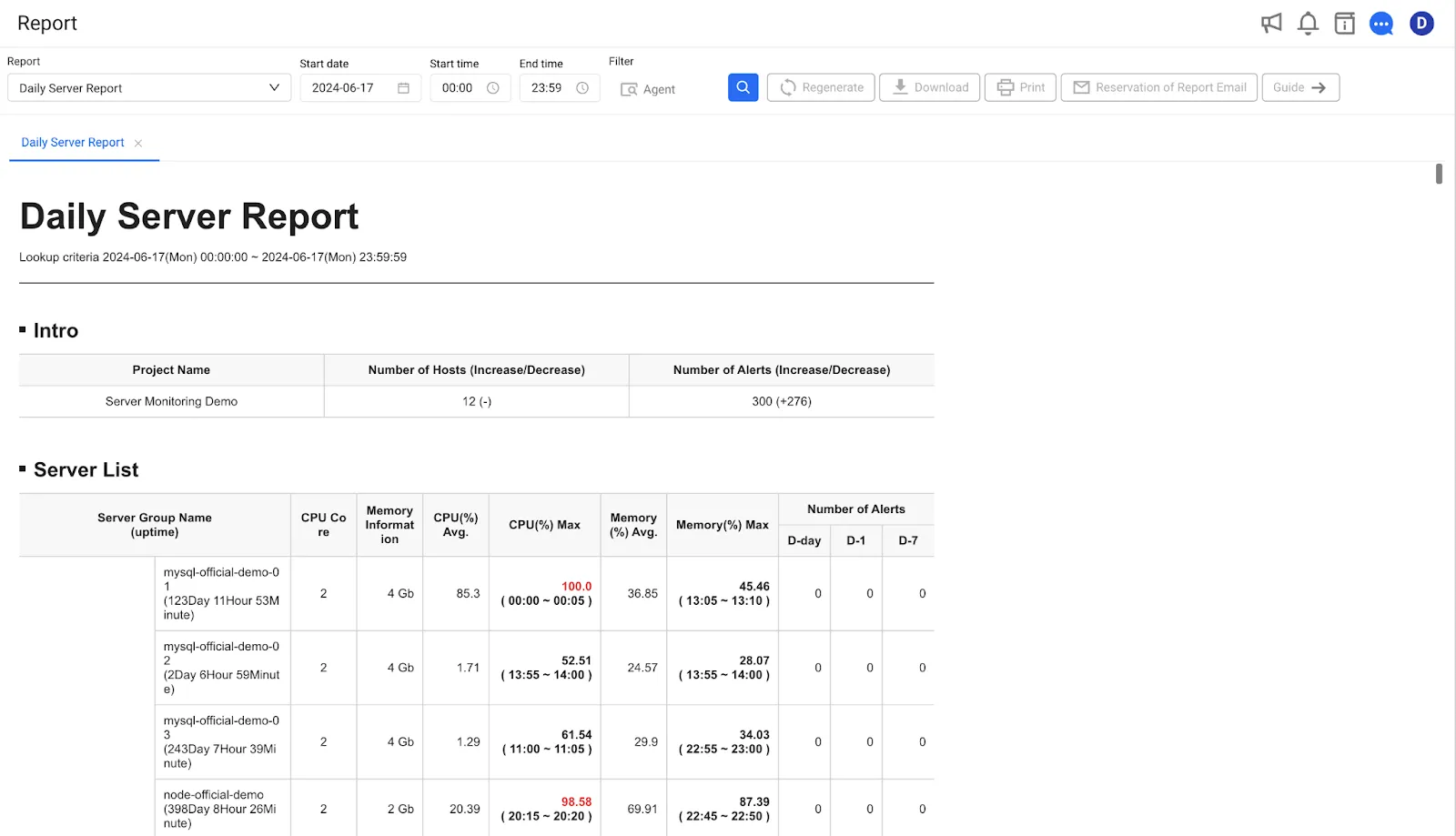Click the clock icon in End time
Image resolution: width=1456 pixels, height=836 pixels.
point(582,88)
